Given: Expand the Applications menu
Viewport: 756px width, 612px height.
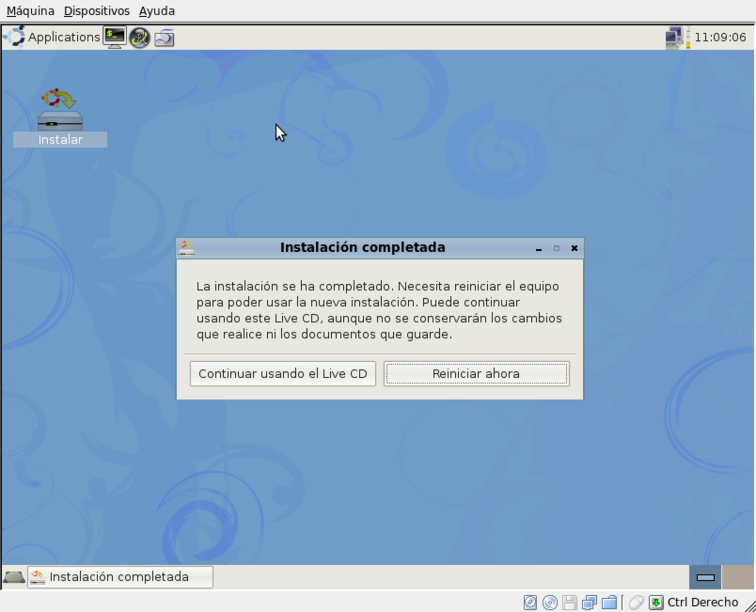Looking at the screenshot, I should [54, 37].
